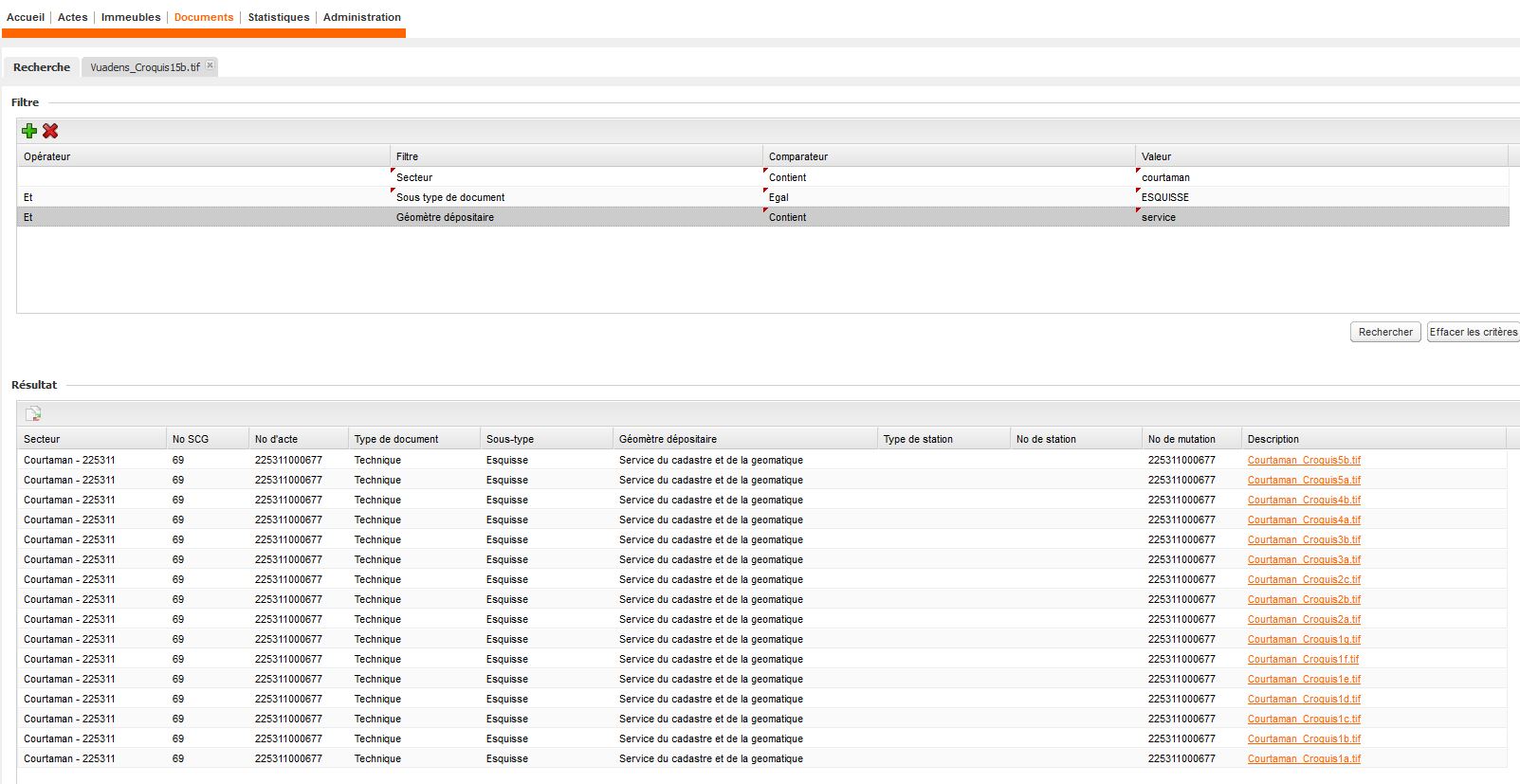Open the Actes menu
Screen dimensions: 1520x784
(x=72, y=17)
